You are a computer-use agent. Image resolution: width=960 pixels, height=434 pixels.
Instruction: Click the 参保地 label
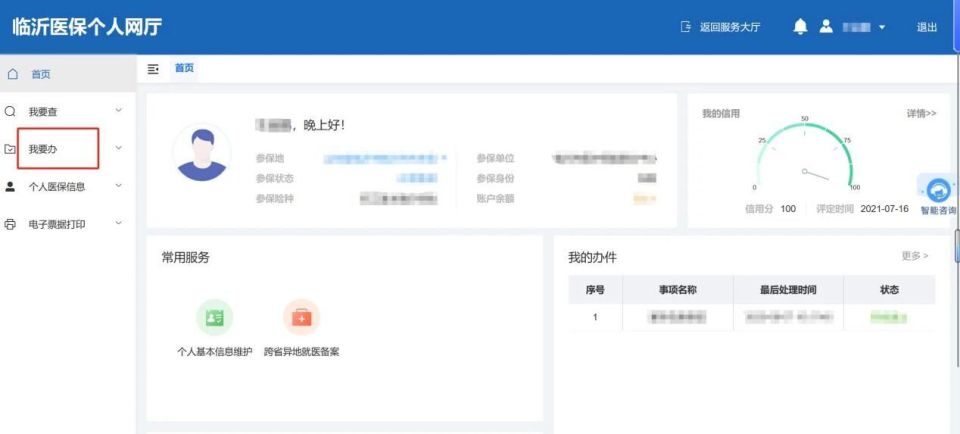tap(270, 159)
